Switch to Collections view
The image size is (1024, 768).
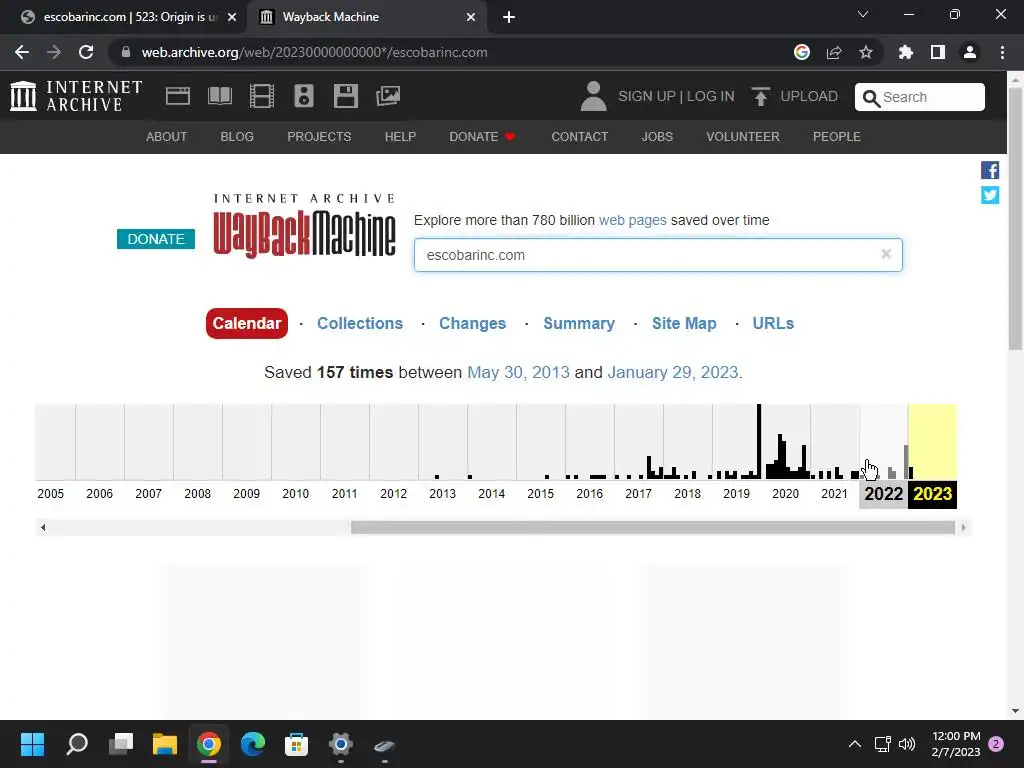pyautogui.click(x=360, y=323)
